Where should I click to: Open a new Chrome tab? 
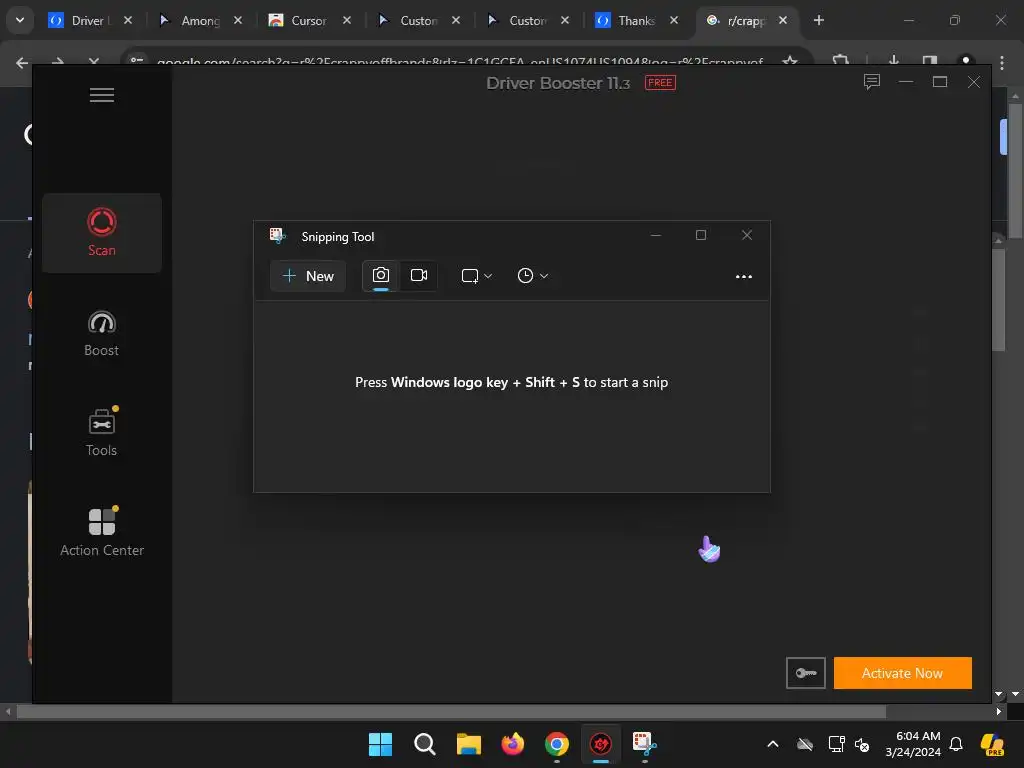[819, 20]
